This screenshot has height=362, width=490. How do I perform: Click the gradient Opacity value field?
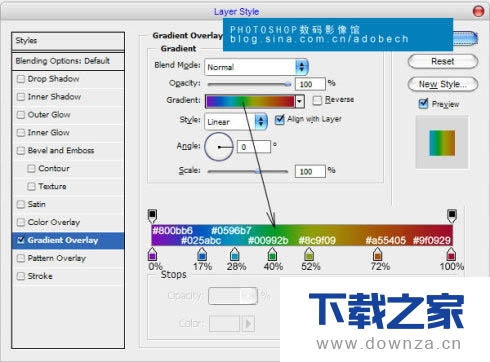click(310, 84)
